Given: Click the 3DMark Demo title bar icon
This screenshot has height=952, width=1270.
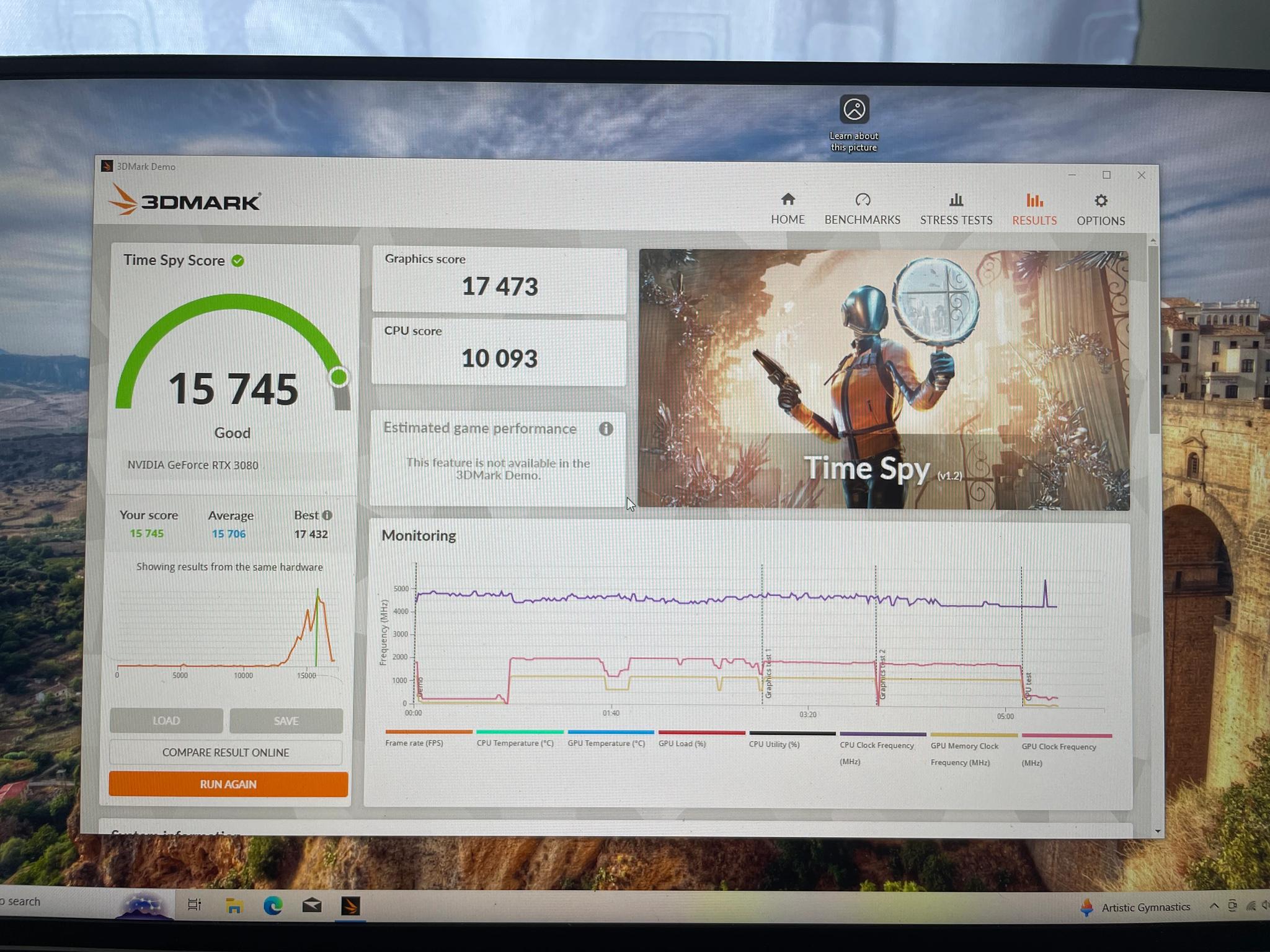Looking at the screenshot, I should (107, 166).
